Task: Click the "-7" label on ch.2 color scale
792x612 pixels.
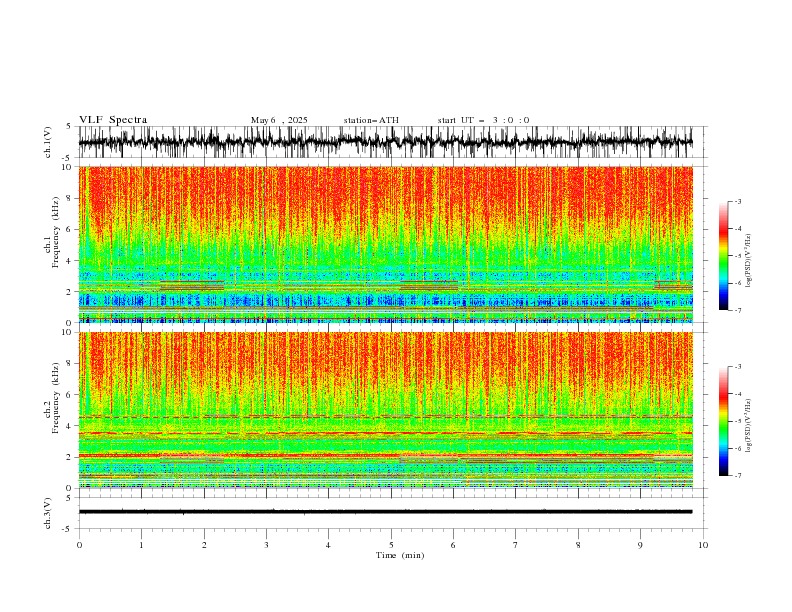Action: [x=737, y=475]
